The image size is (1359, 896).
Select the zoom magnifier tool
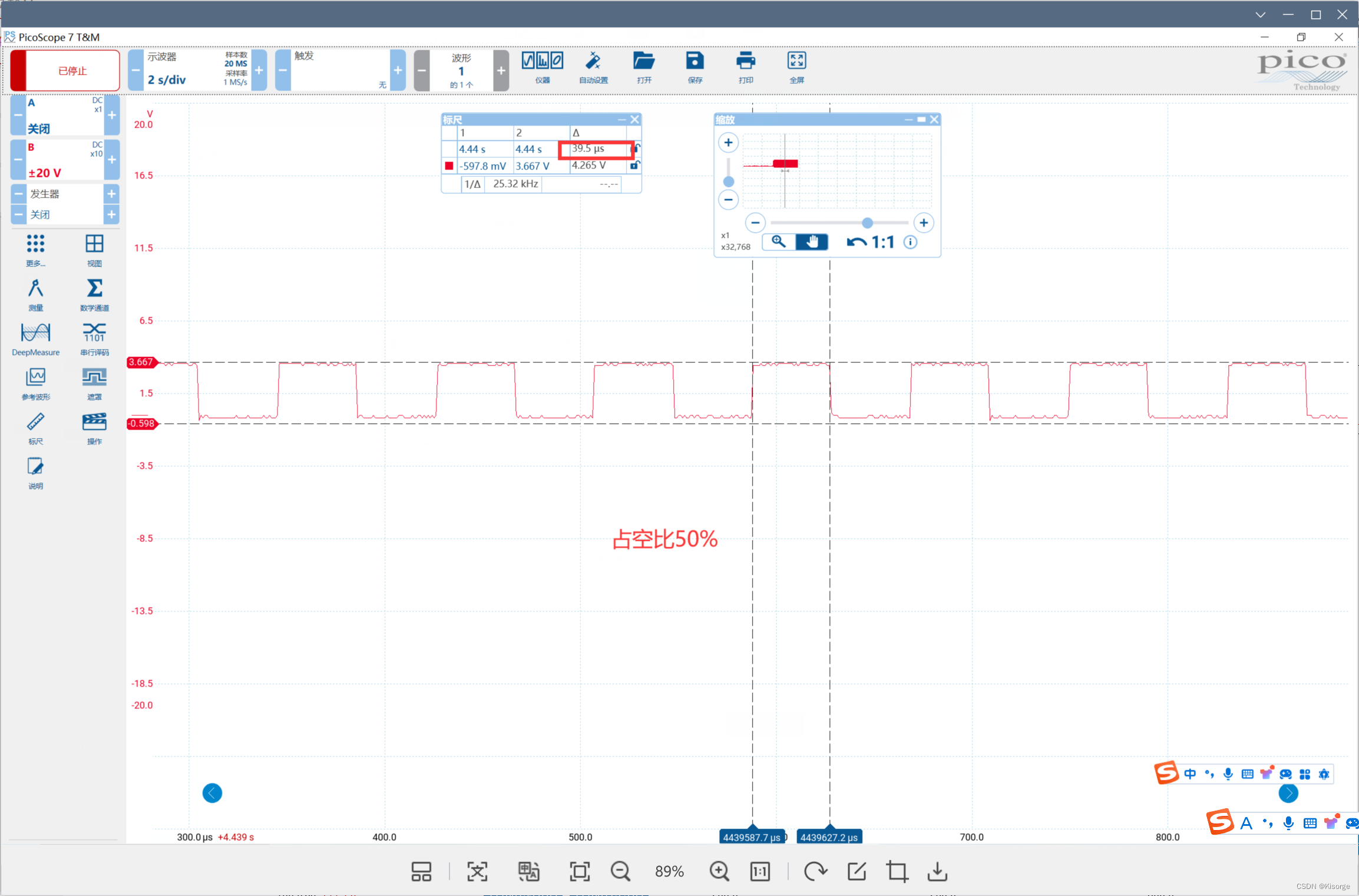779,242
